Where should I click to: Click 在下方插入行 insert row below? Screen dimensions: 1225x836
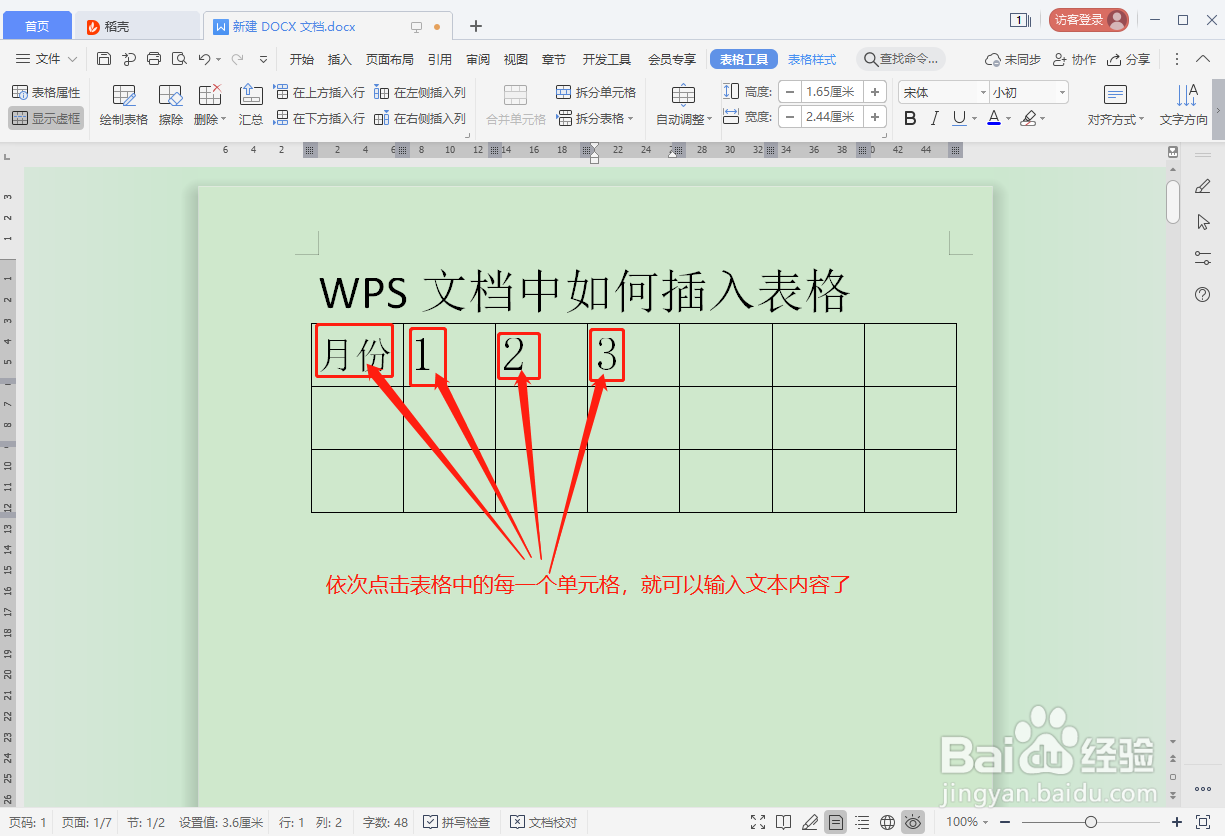319,118
